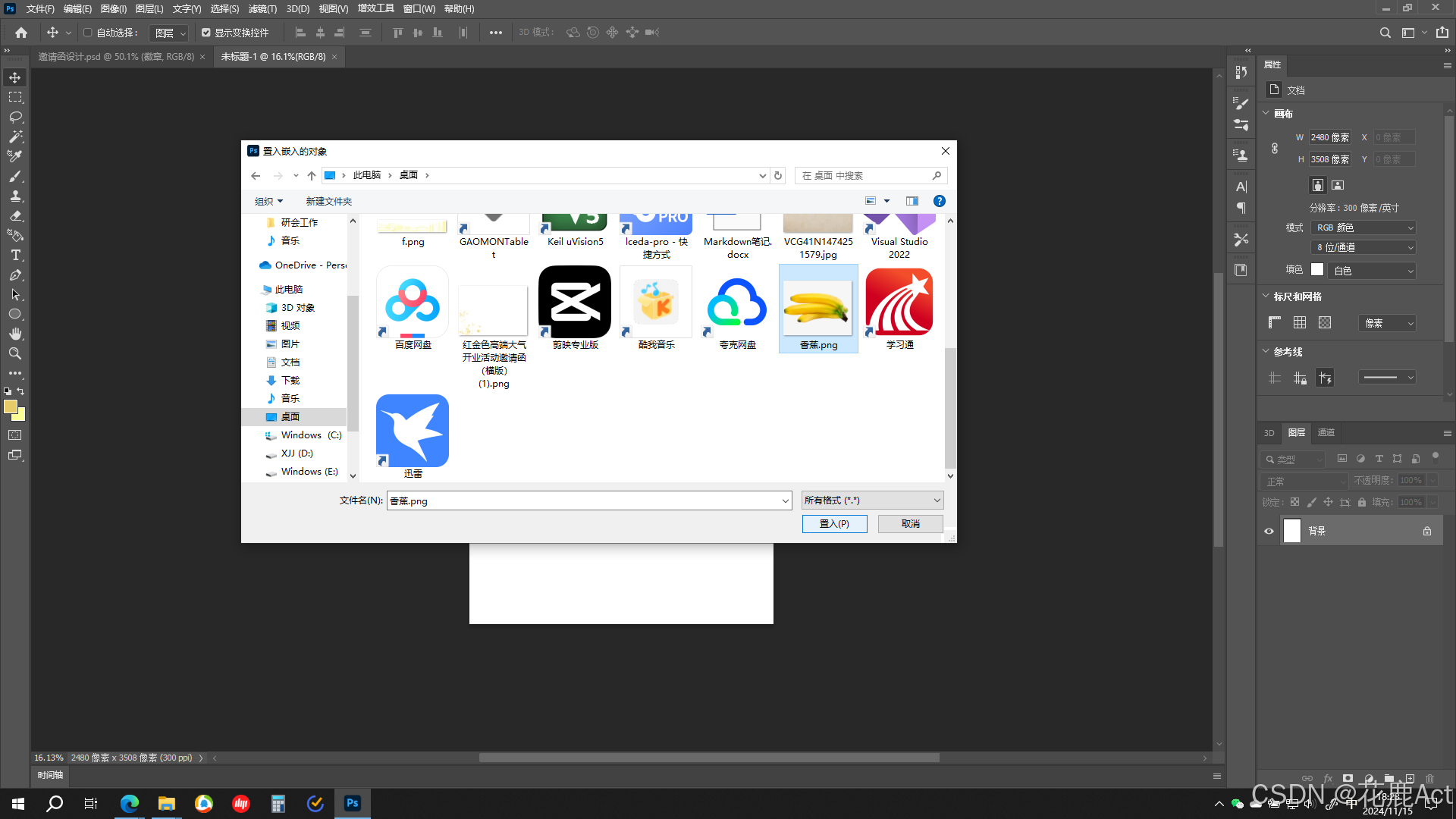Select the Zoom tool in toolbar
This screenshot has width=1456, height=819.
coord(15,353)
